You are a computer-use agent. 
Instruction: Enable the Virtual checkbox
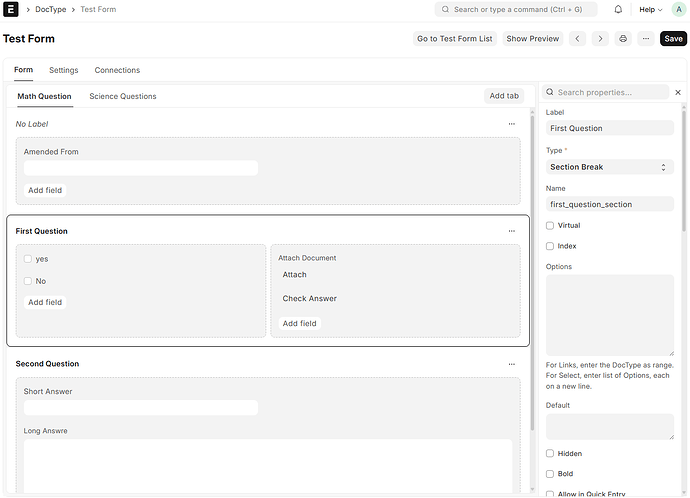(550, 226)
